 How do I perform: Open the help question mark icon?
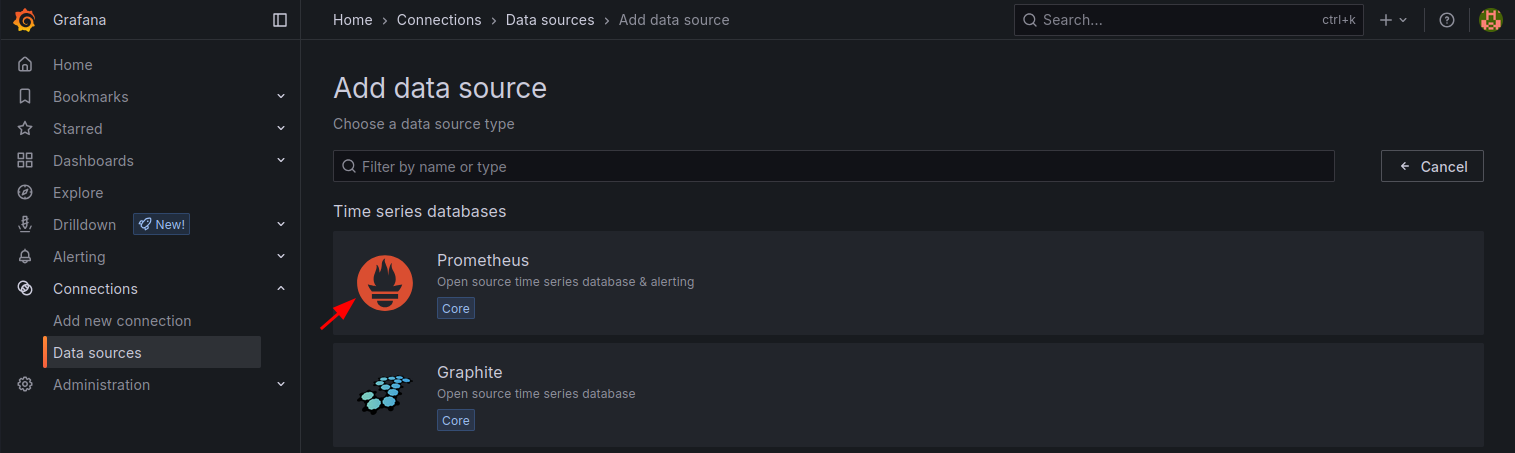(x=1447, y=20)
